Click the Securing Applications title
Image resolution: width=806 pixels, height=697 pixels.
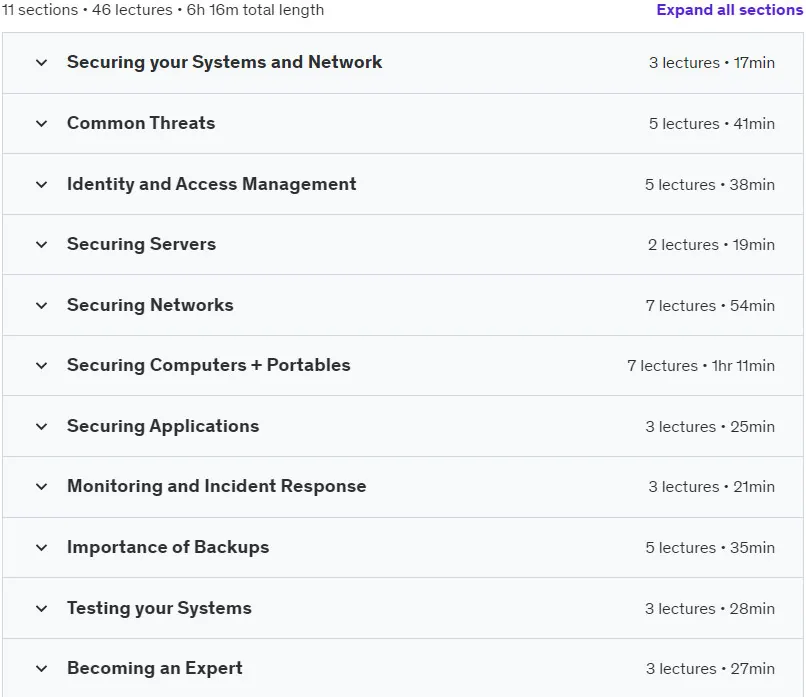click(x=163, y=426)
